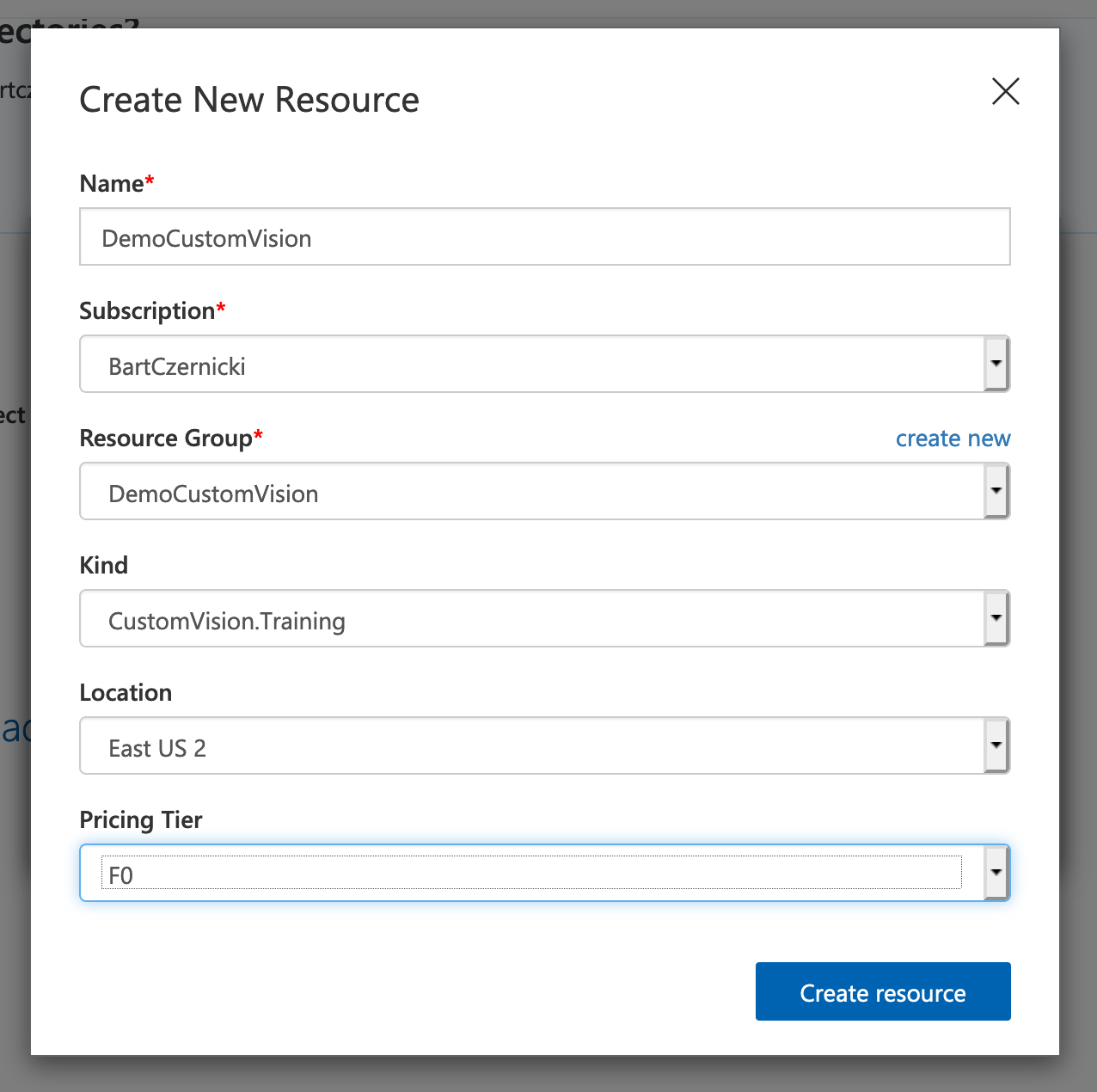The width and height of the screenshot is (1097, 1092).
Task: Open the Kind dropdown showing CustomVision.Training
Action: click(x=531, y=619)
